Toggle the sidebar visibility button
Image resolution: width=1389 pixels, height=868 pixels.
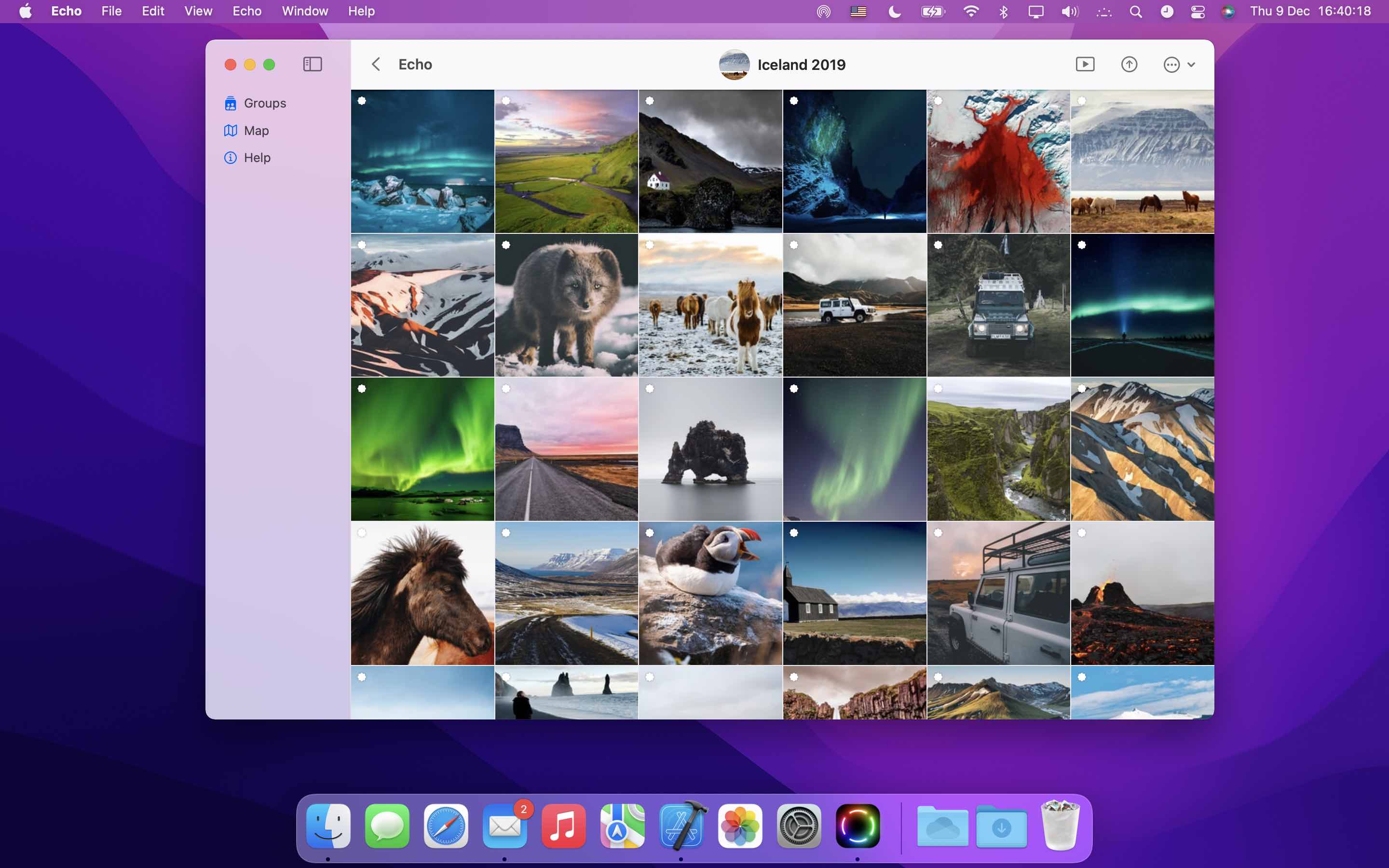click(312, 64)
